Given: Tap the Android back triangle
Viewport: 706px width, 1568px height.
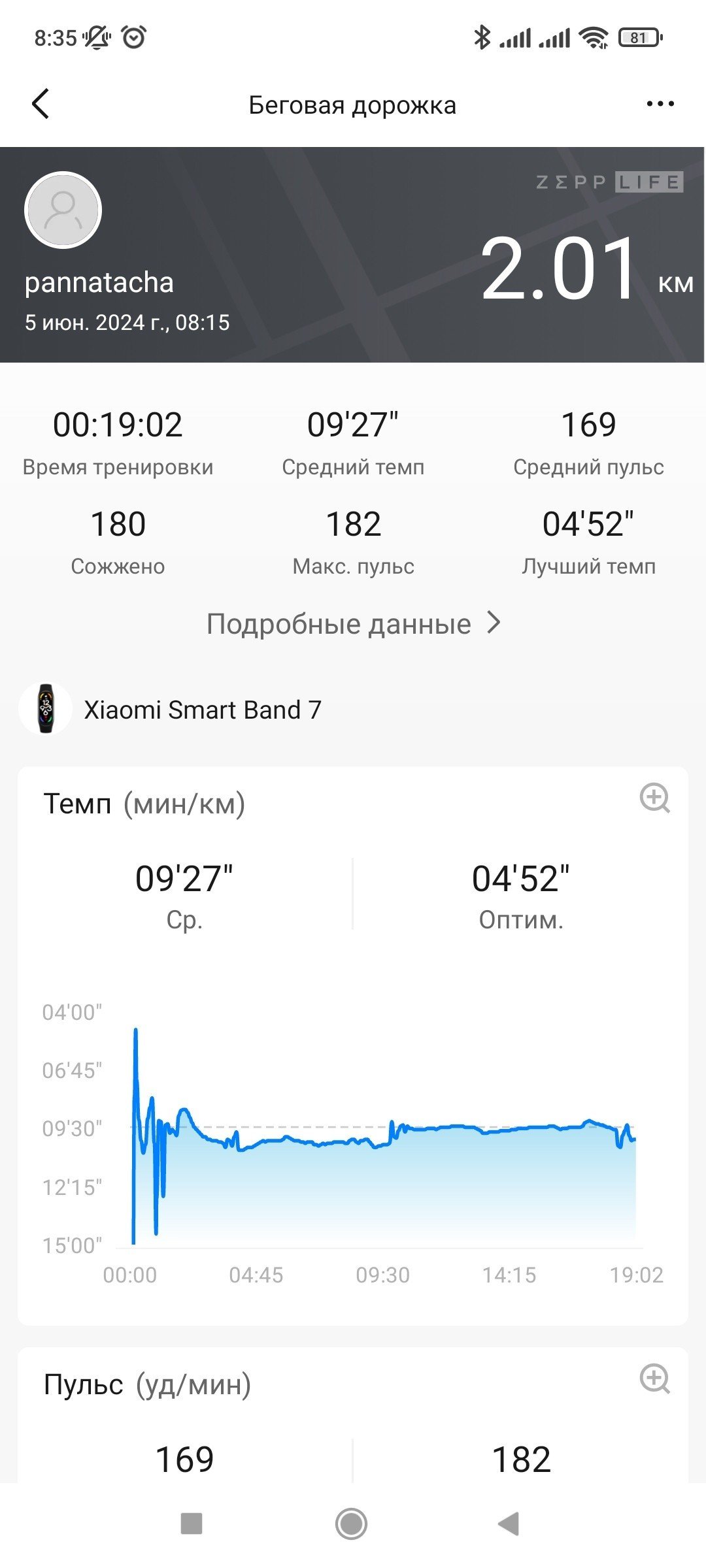Looking at the screenshot, I should click(x=509, y=1524).
